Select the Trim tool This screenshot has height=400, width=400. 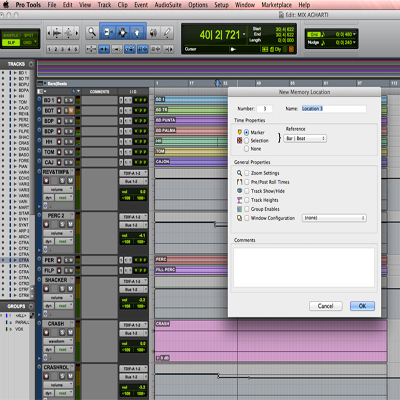click(107, 32)
